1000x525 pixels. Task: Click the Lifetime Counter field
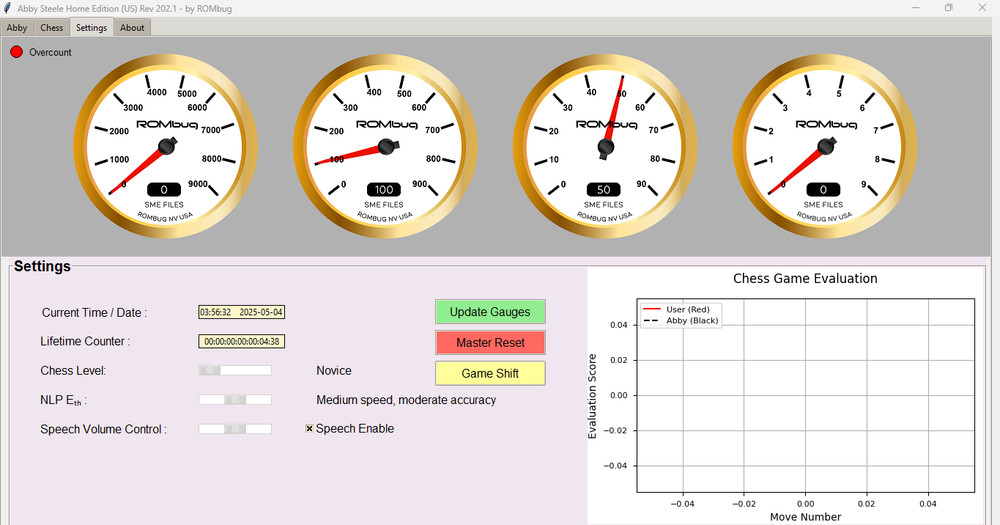pos(242,341)
